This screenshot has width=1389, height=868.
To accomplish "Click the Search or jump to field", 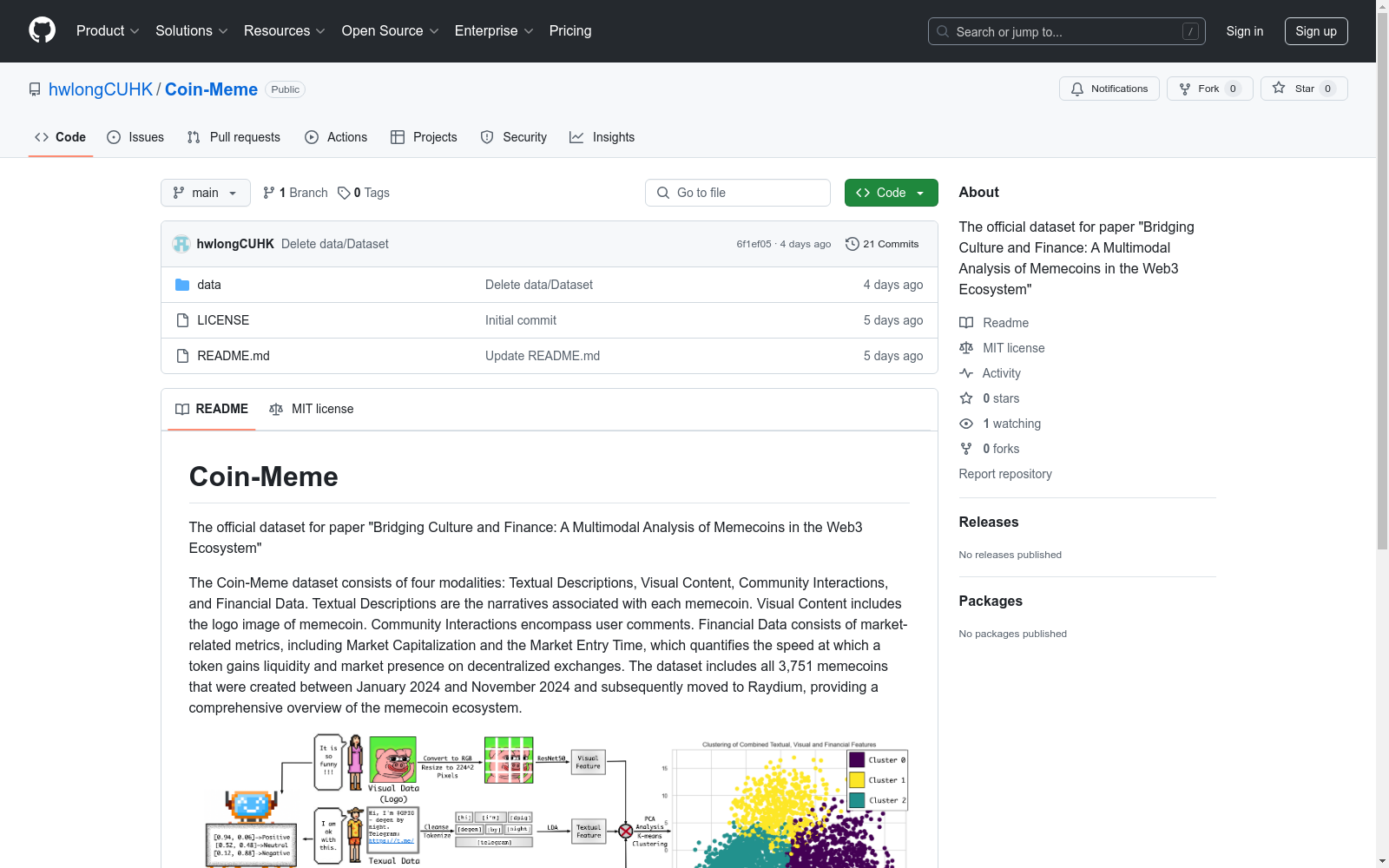I will pos(1067,31).
